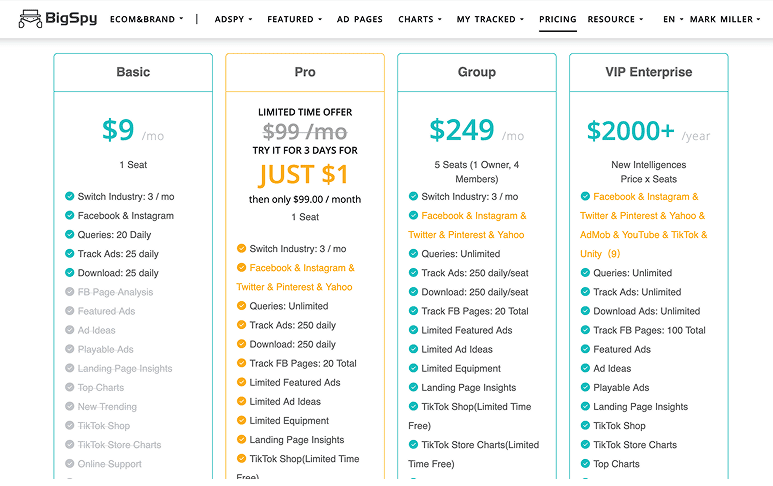The height and width of the screenshot is (486, 773).
Task: Open the ADSPY dropdown
Action: click(233, 19)
